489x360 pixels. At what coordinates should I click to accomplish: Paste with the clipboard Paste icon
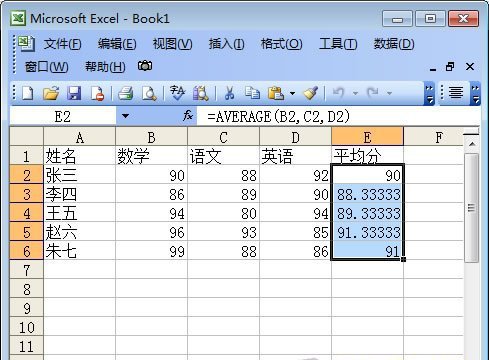tap(276, 93)
